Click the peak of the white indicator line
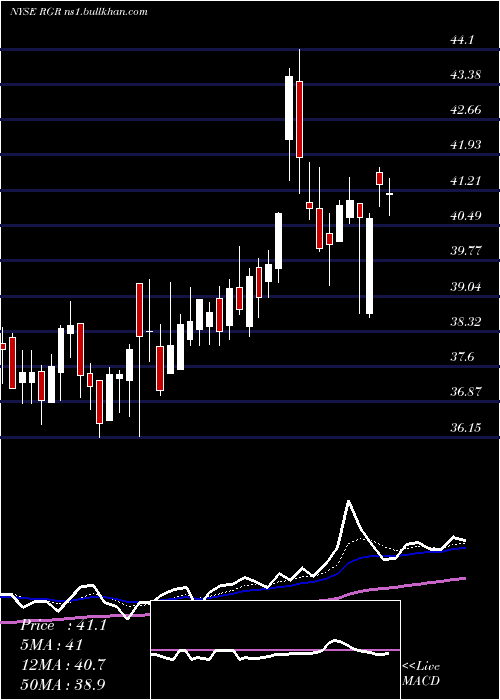 pos(349,502)
